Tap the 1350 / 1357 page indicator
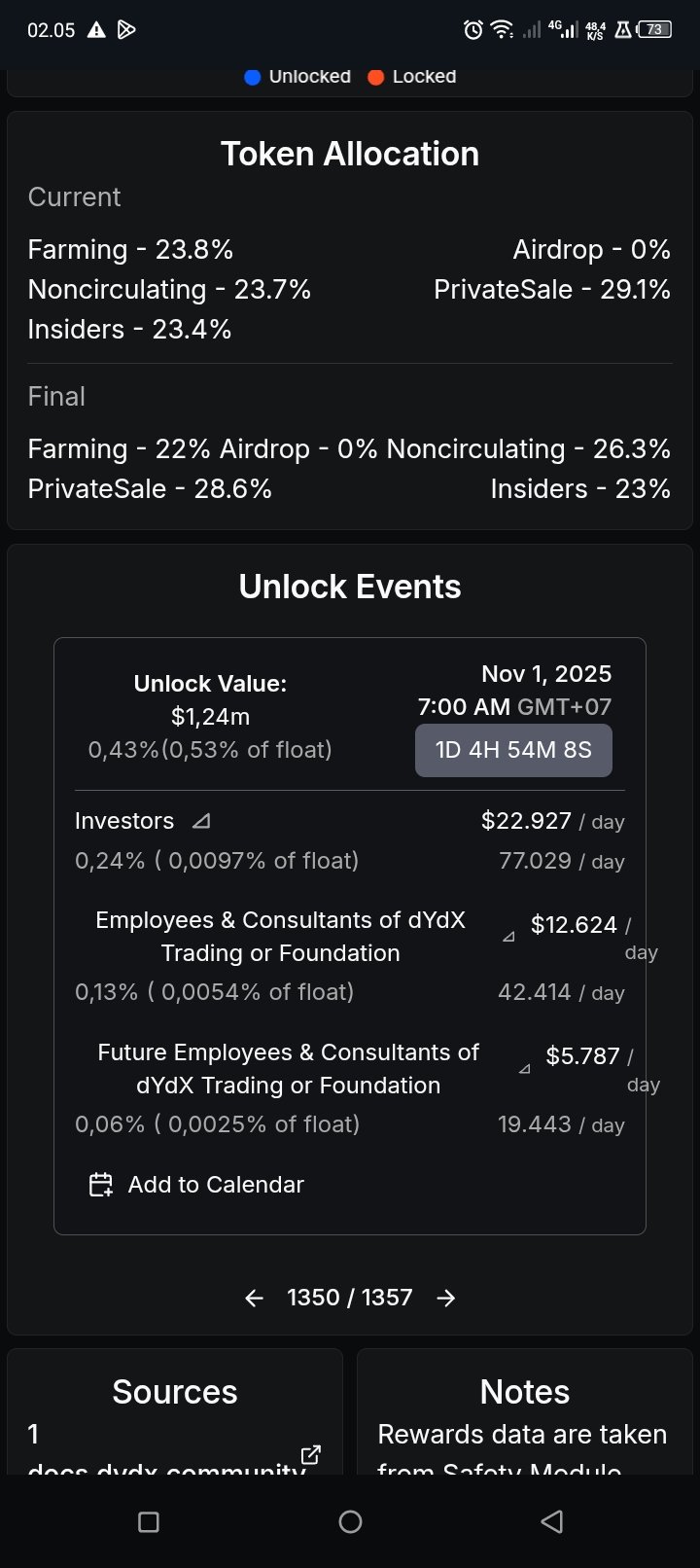Screen dimensions: 700x1568 tap(350, 1298)
